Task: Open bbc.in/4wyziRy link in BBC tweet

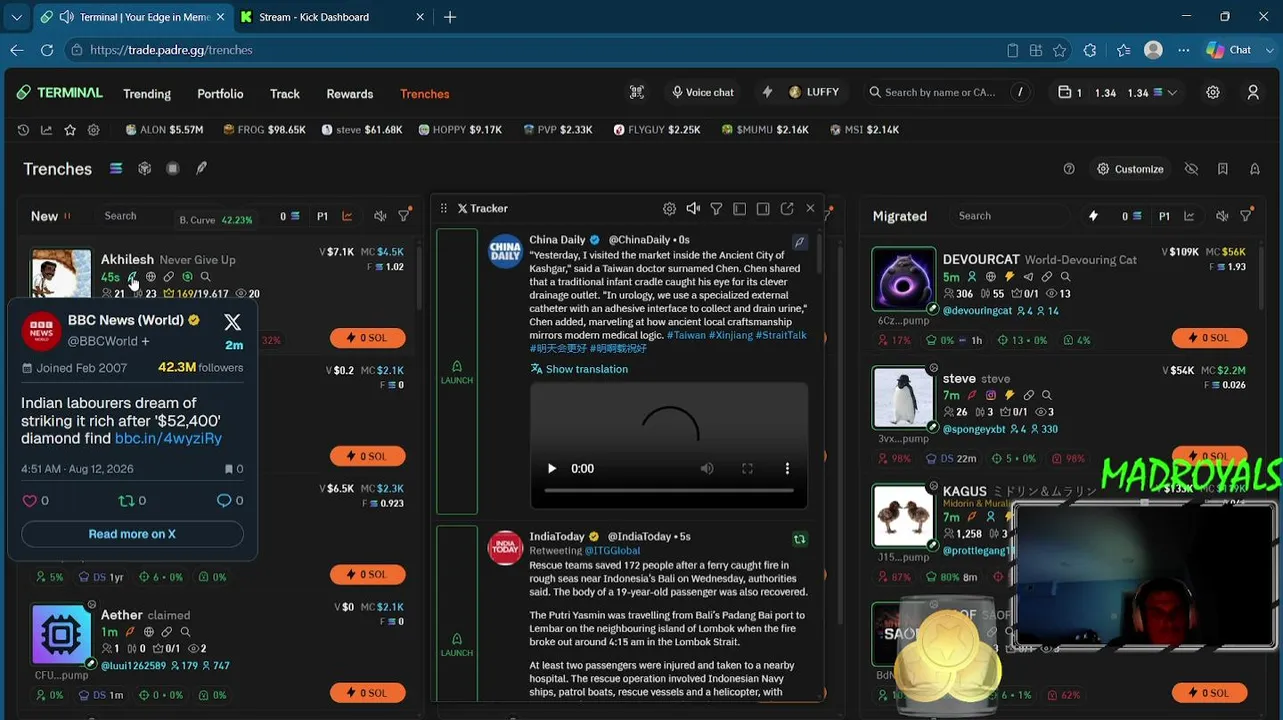Action: [x=168, y=438]
